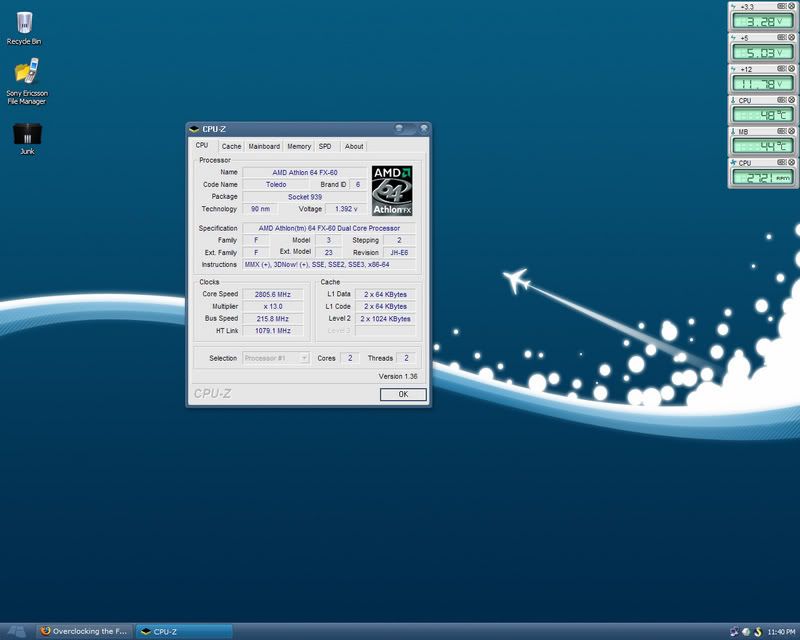Image resolution: width=800 pixels, height=640 pixels.
Task: Click the 48 °C CPU temperature display
Action: [x=763, y=115]
